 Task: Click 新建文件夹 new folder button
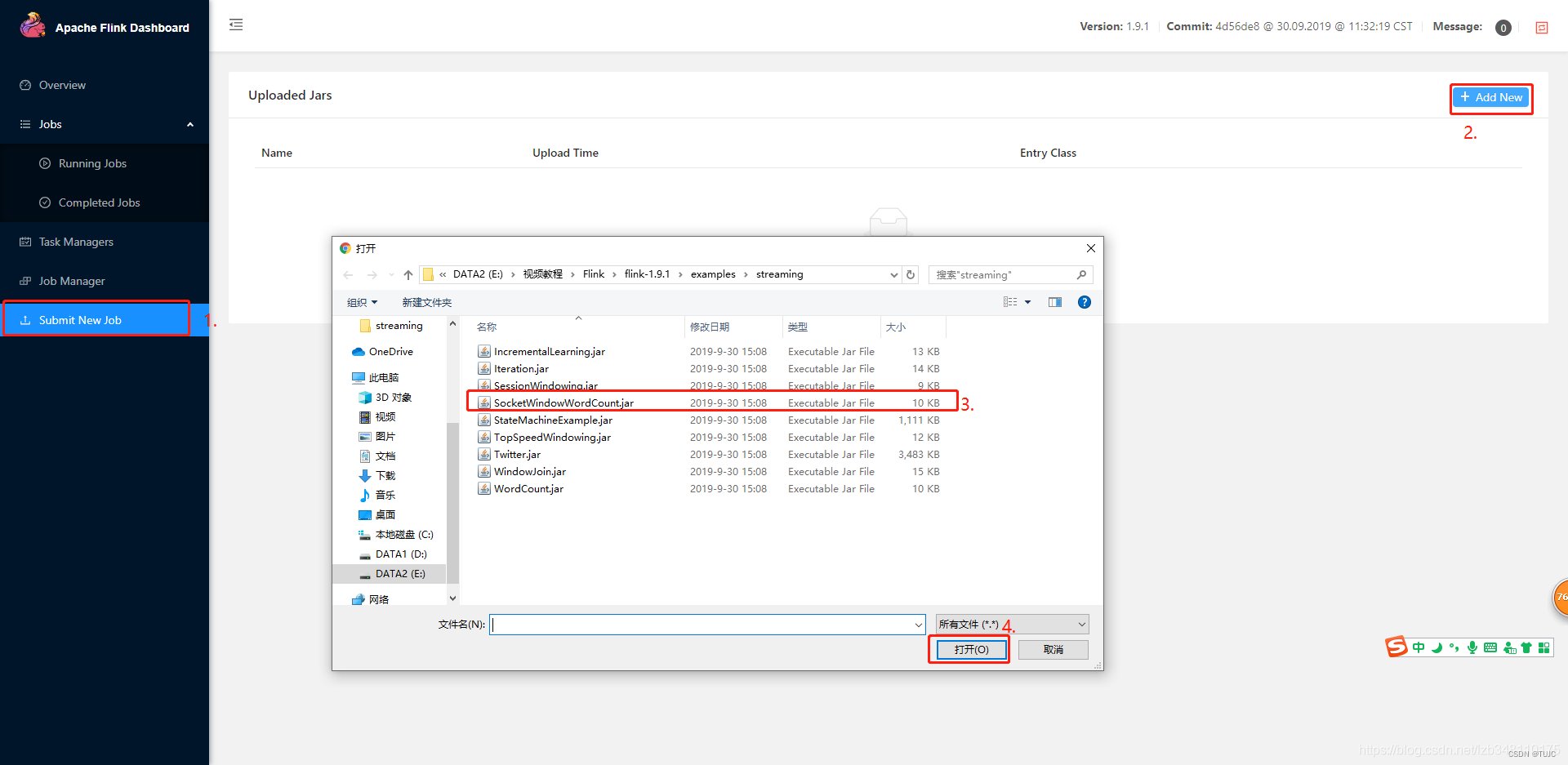coord(426,303)
